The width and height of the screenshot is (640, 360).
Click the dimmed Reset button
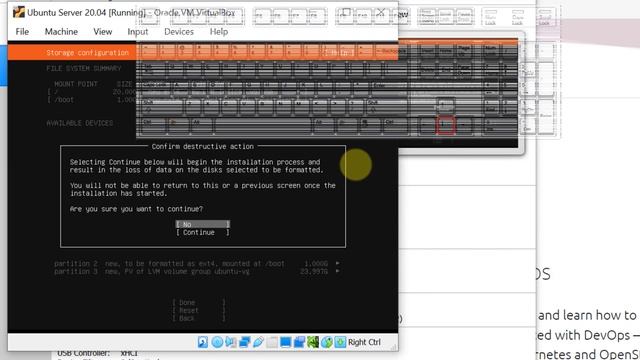click(x=199, y=310)
